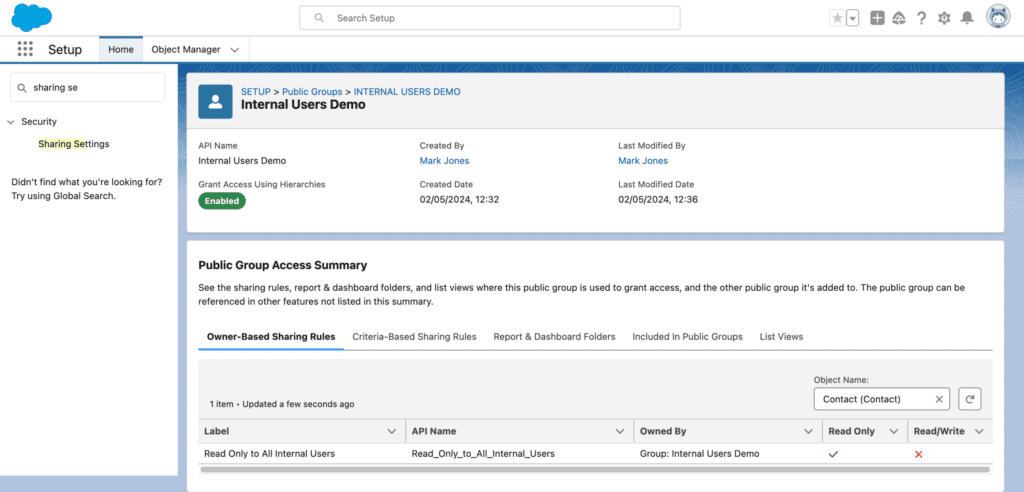Open Global Actions plus icon
The width and height of the screenshot is (1024, 492).
(x=878, y=18)
